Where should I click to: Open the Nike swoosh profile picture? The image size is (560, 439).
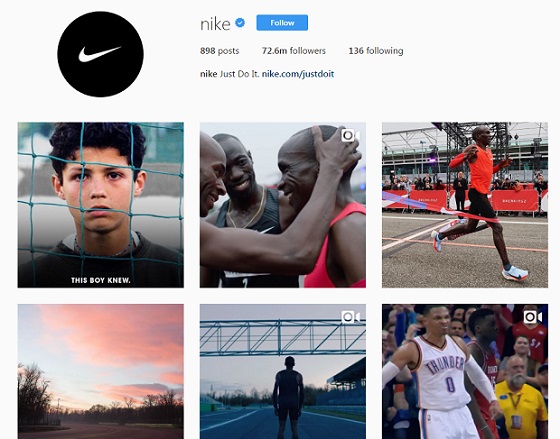coord(100,54)
